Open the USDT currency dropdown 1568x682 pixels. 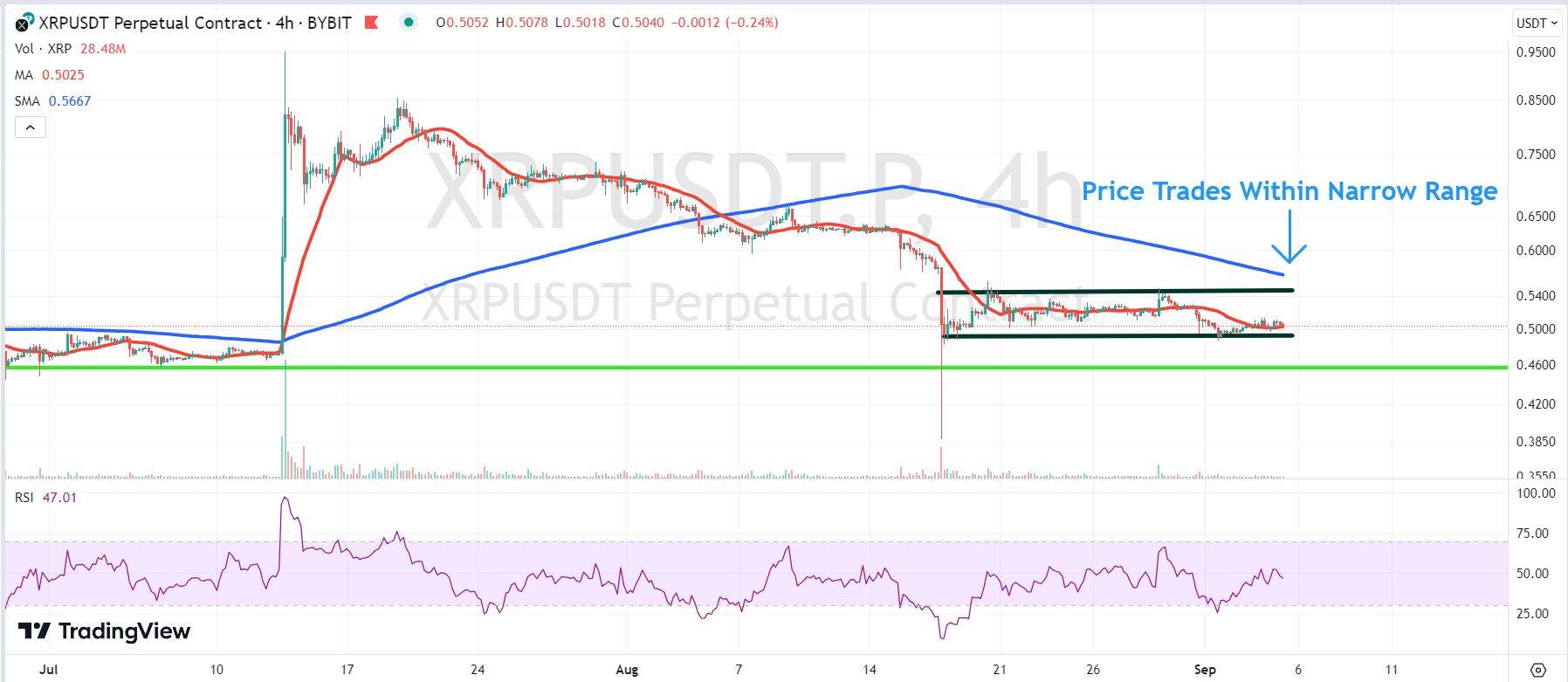point(1537,24)
